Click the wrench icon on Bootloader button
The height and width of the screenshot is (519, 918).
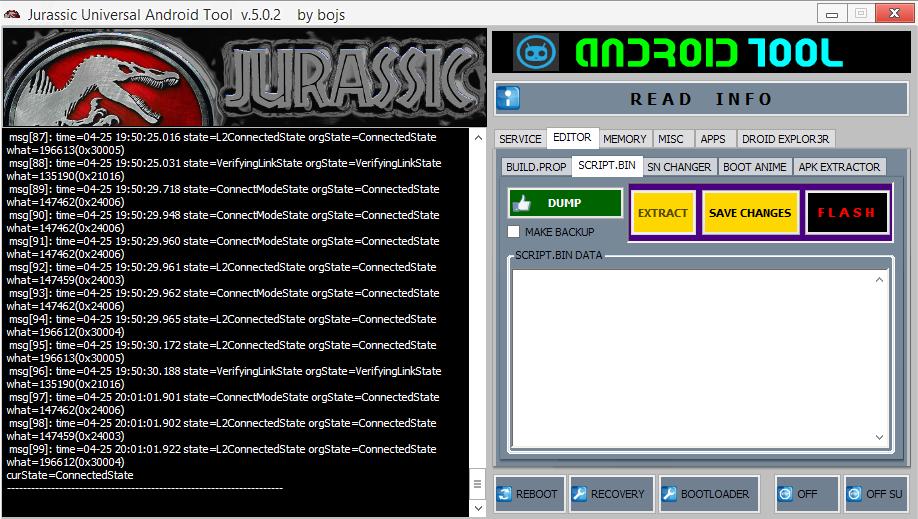(x=669, y=494)
